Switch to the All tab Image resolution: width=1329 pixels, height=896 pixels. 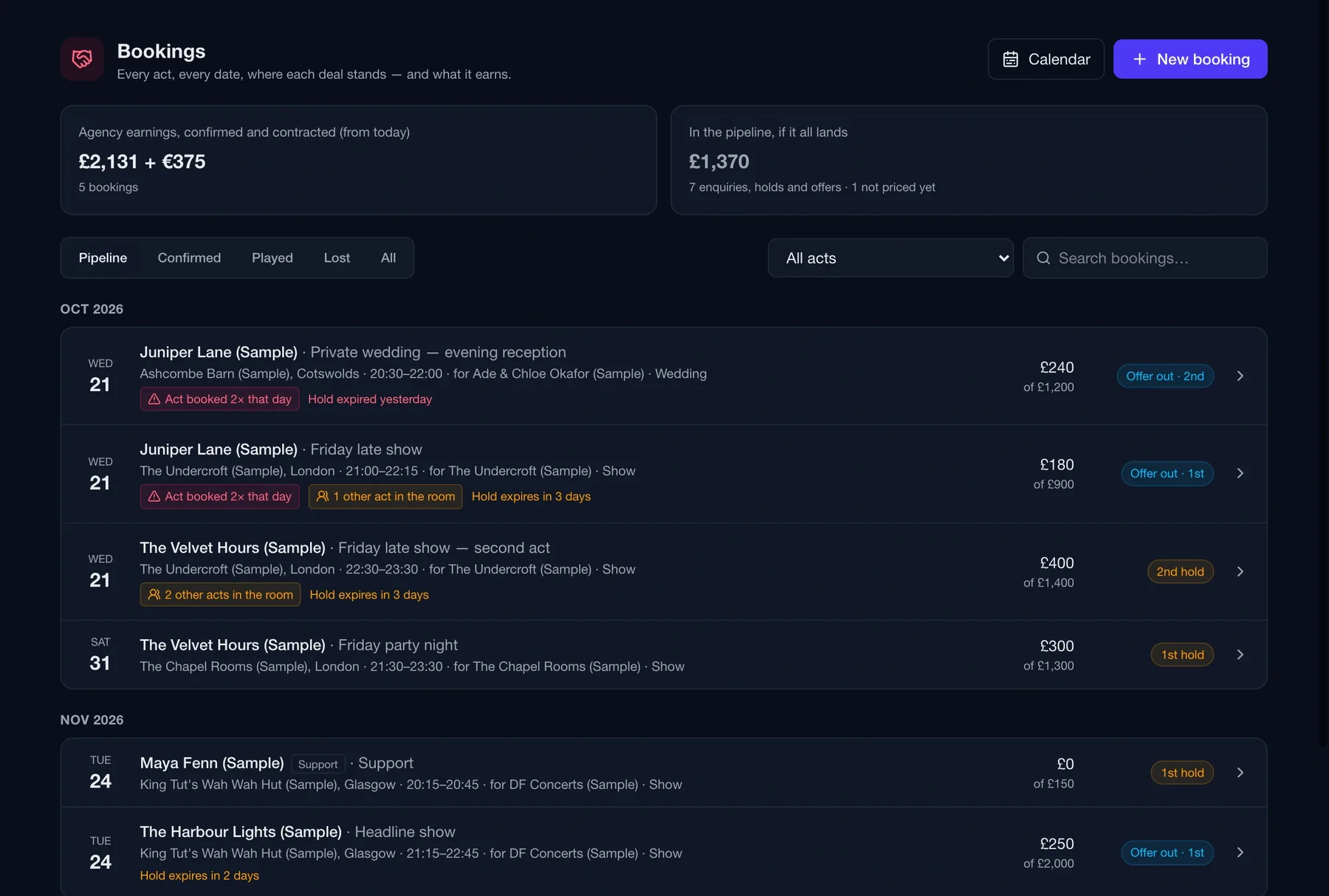tap(388, 258)
